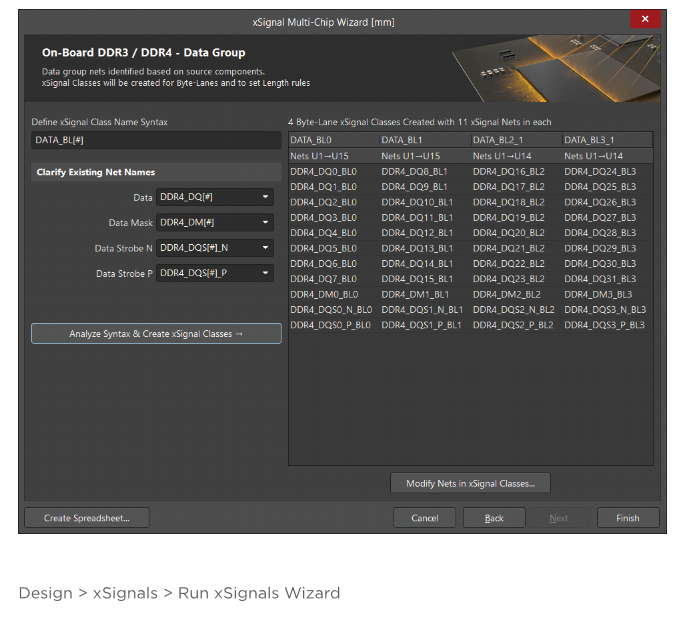Expand the Data Mask dropdown
The width and height of the screenshot is (682, 621).
(265, 222)
